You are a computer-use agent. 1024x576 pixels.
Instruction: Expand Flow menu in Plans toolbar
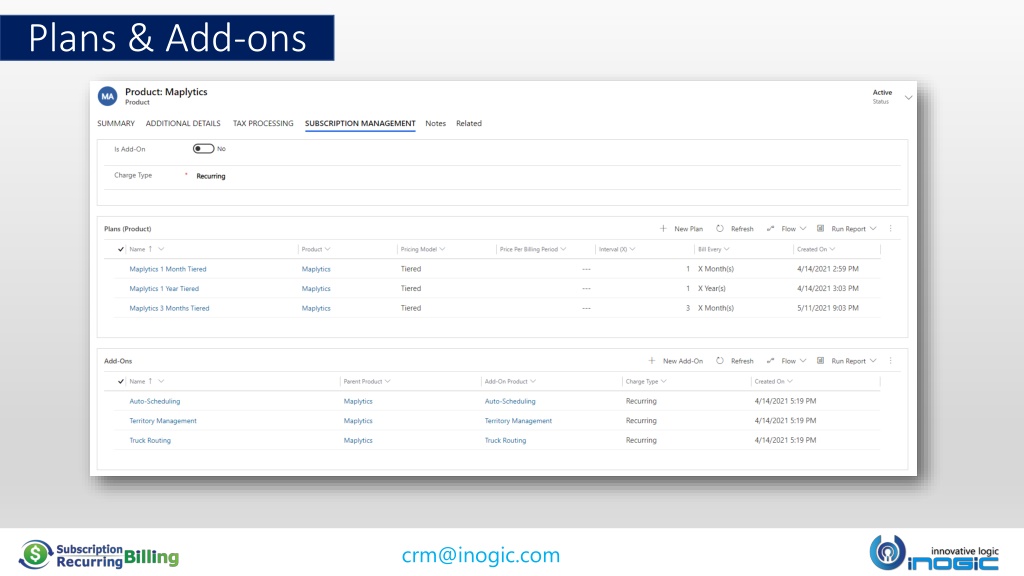click(x=803, y=229)
